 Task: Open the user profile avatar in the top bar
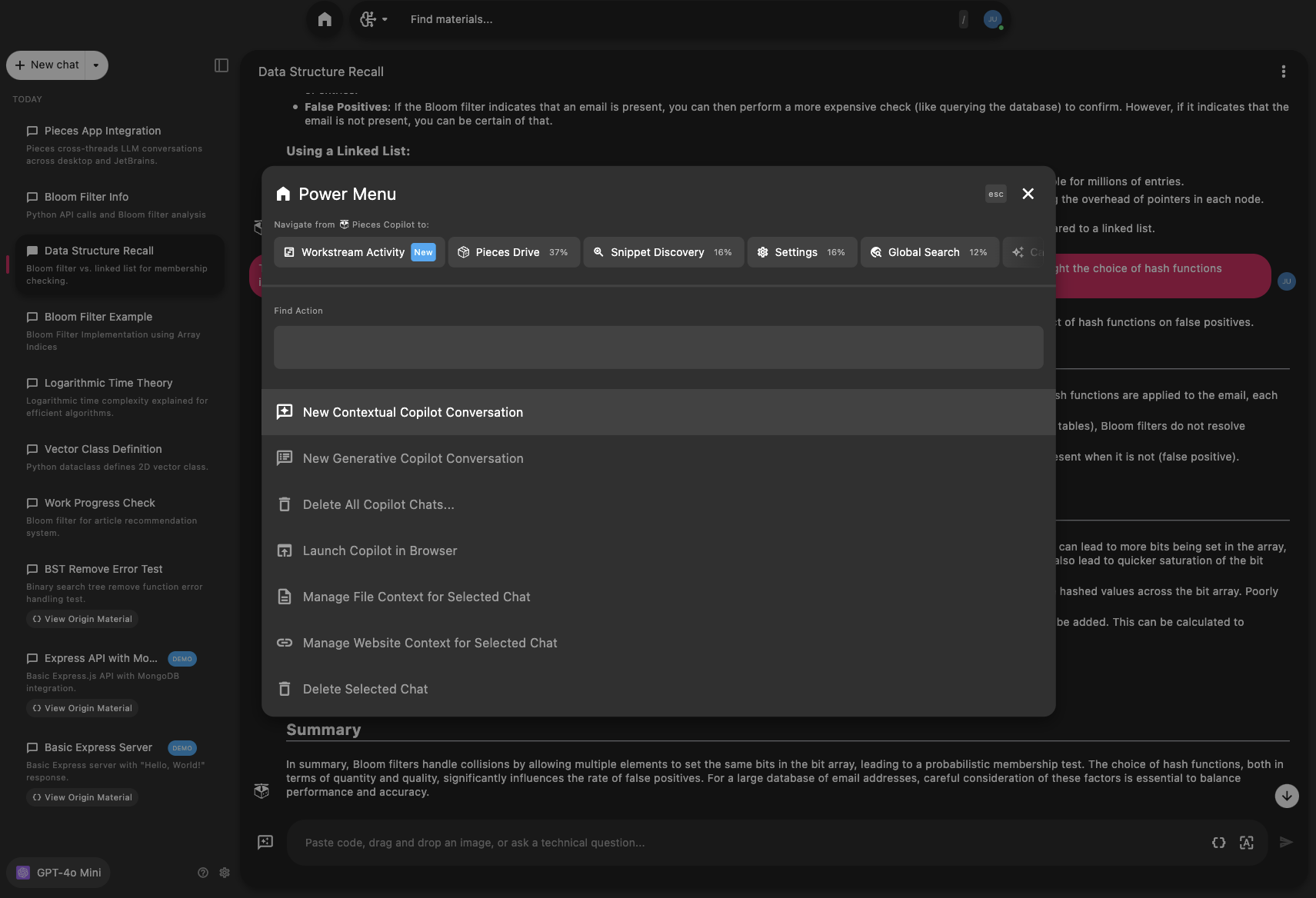(x=993, y=19)
